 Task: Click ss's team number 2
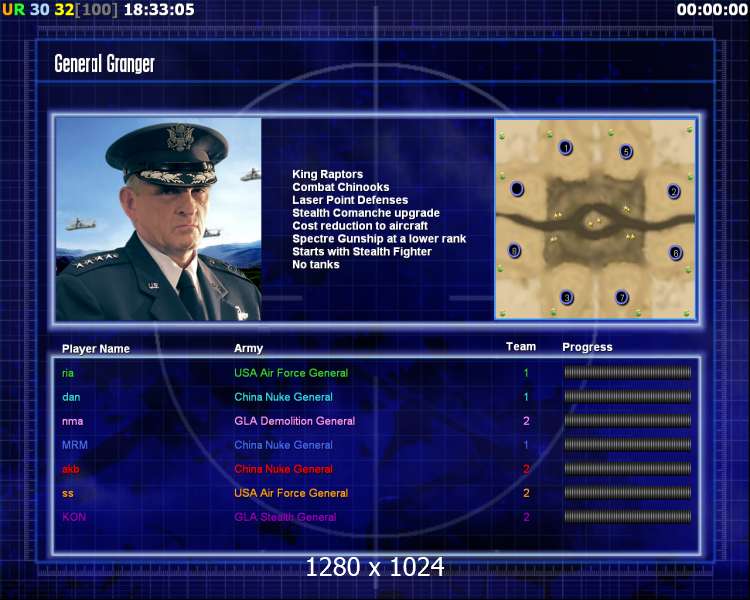tap(526, 493)
